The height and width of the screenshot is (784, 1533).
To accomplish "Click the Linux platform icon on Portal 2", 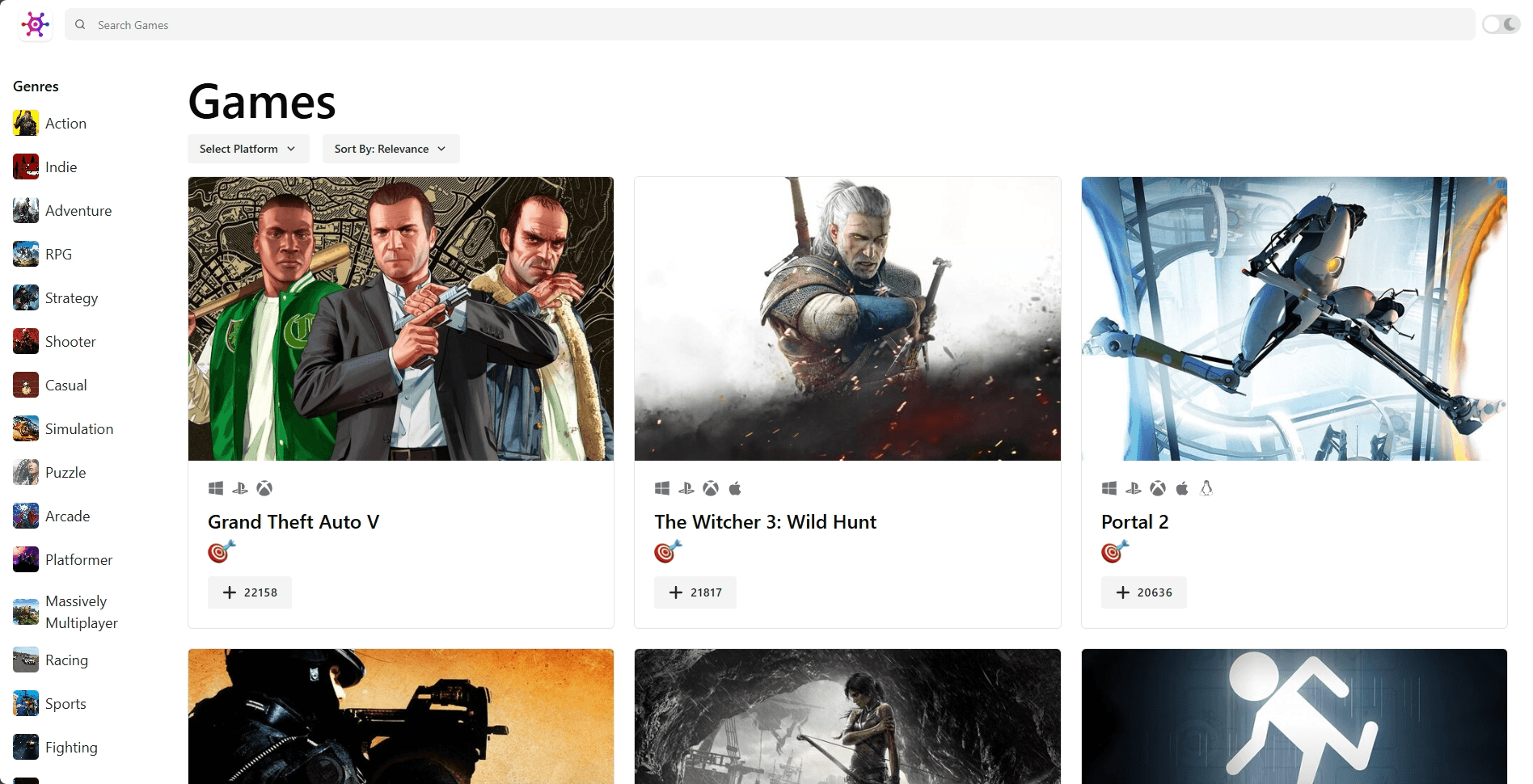I will tap(1206, 488).
